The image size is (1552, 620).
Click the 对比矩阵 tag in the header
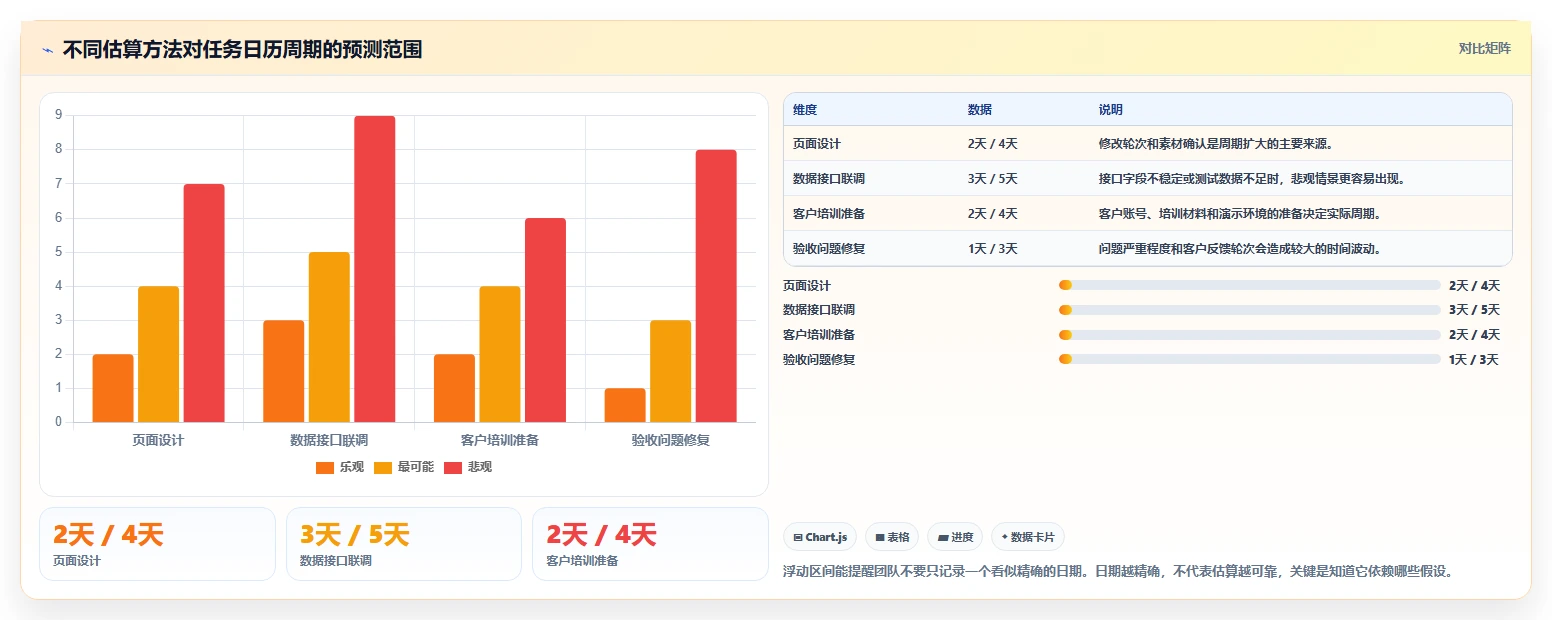(x=1484, y=48)
